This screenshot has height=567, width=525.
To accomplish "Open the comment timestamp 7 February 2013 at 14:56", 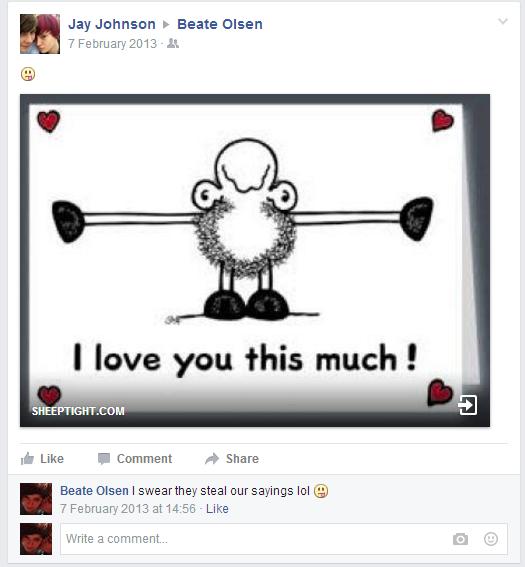I will [128, 509].
